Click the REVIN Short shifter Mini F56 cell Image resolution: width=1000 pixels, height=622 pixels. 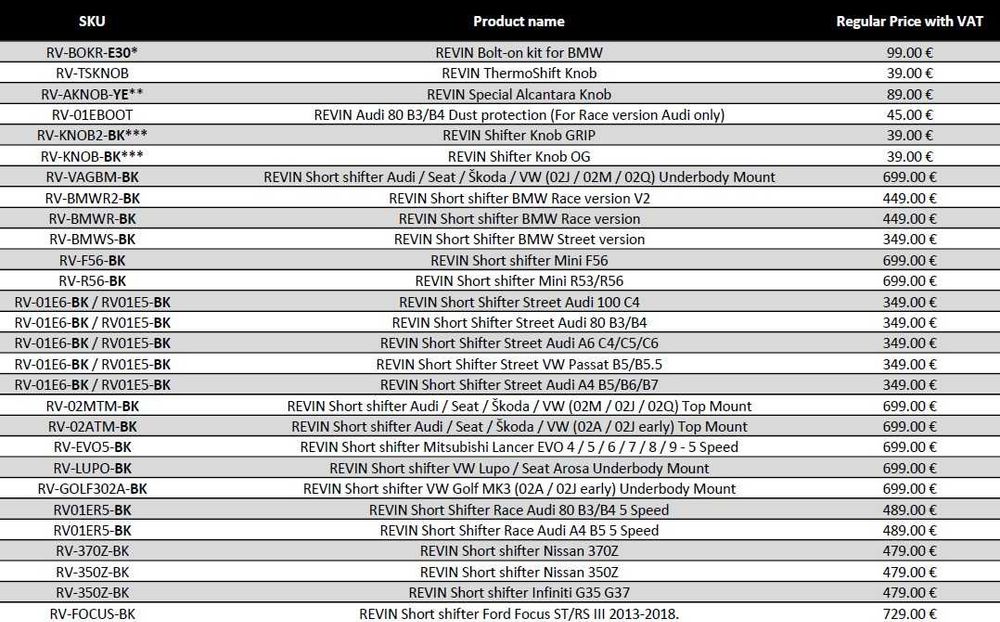(519, 260)
